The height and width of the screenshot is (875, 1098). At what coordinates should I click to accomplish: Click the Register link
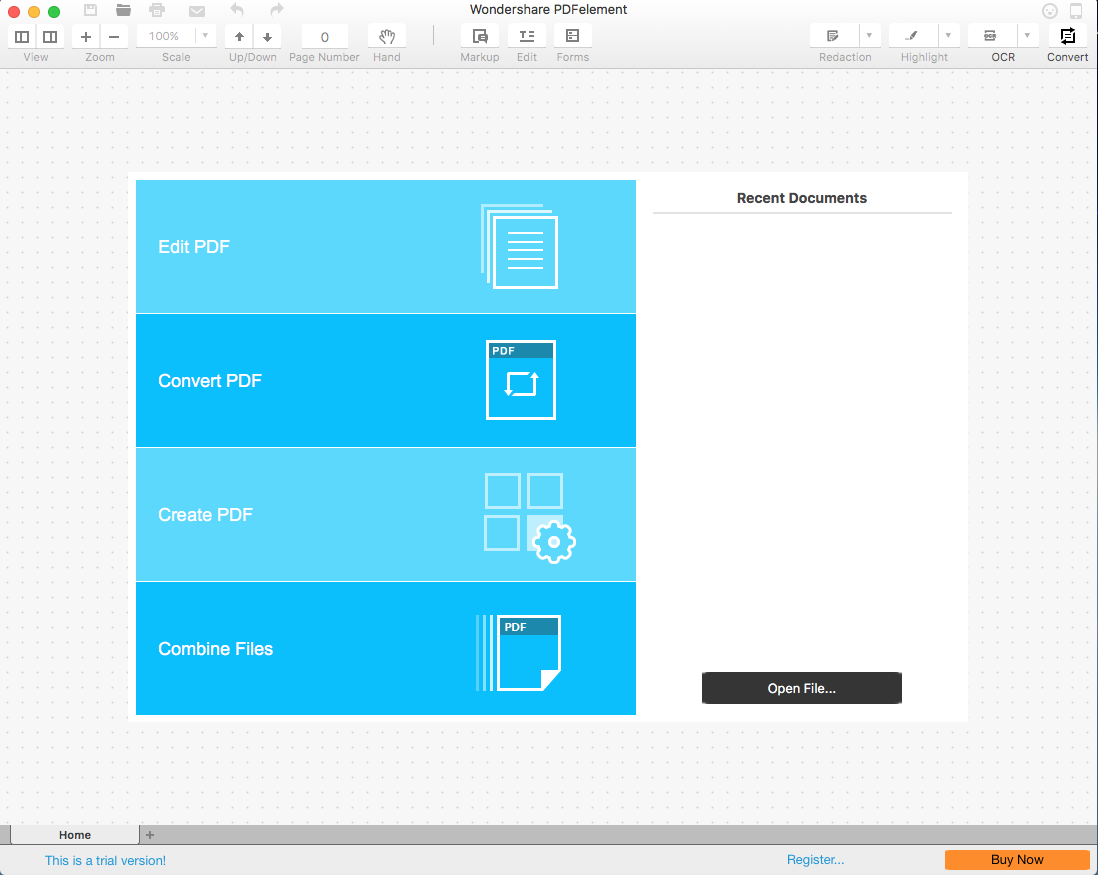(x=815, y=859)
